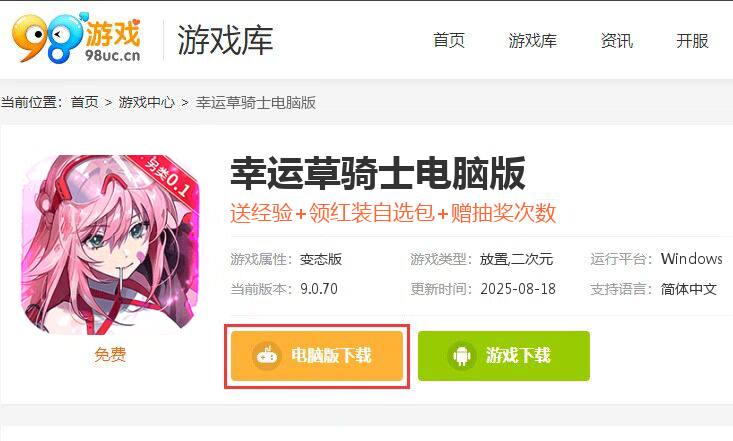This screenshot has width=733, height=441.
Task: Click the 电脑版下载 orange download button
Action: 317,356
